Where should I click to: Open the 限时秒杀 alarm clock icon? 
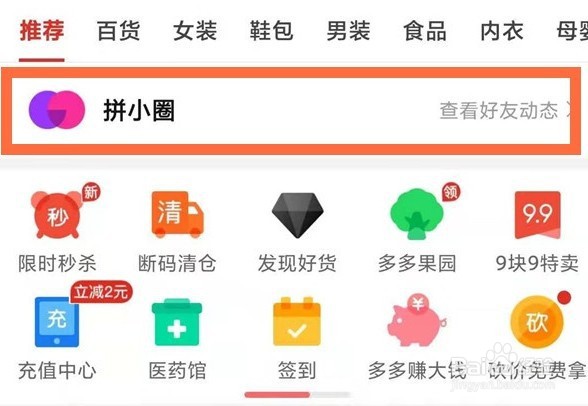pos(57,215)
